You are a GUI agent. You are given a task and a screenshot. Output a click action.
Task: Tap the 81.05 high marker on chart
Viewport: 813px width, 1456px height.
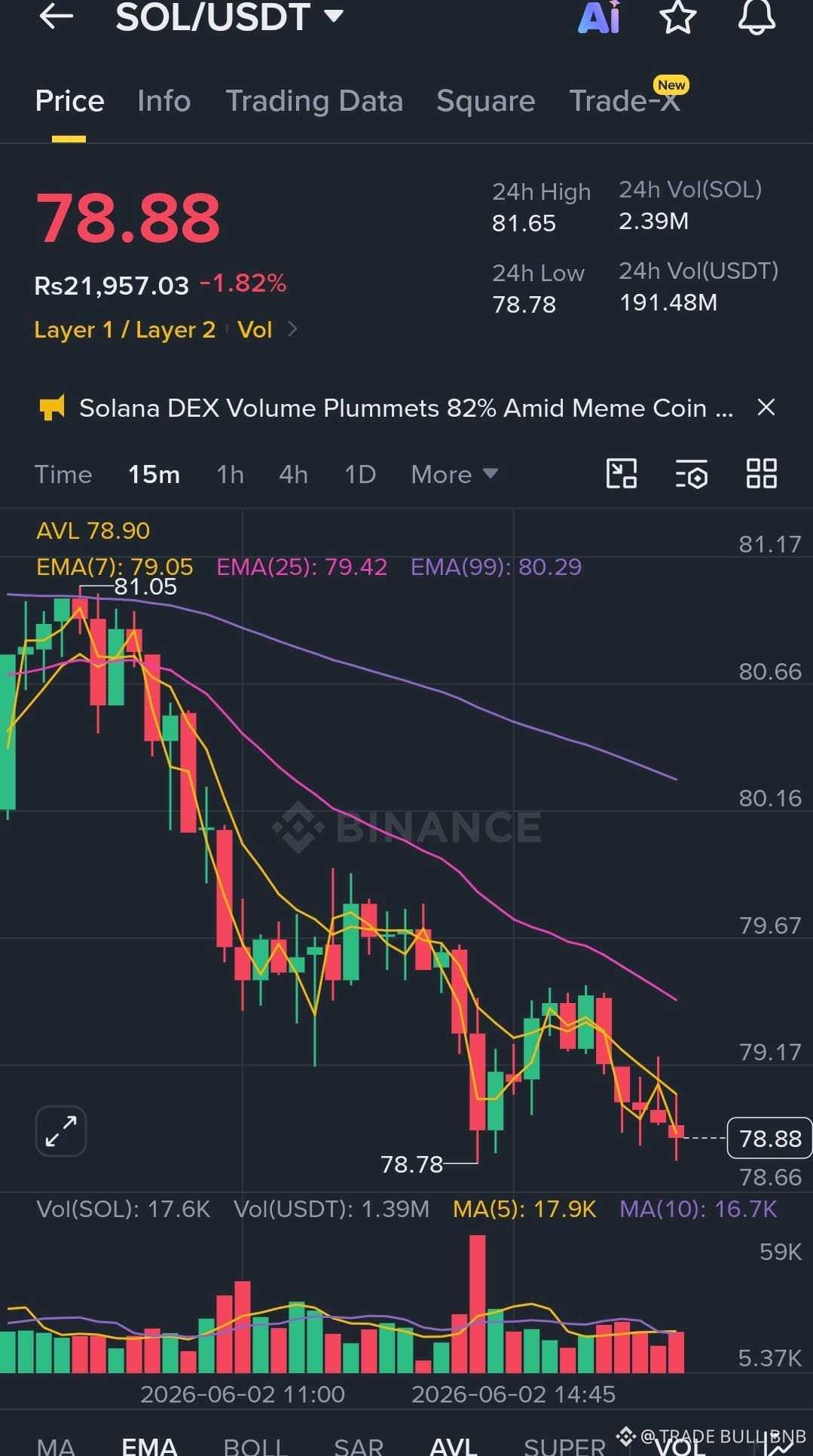click(x=145, y=586)
